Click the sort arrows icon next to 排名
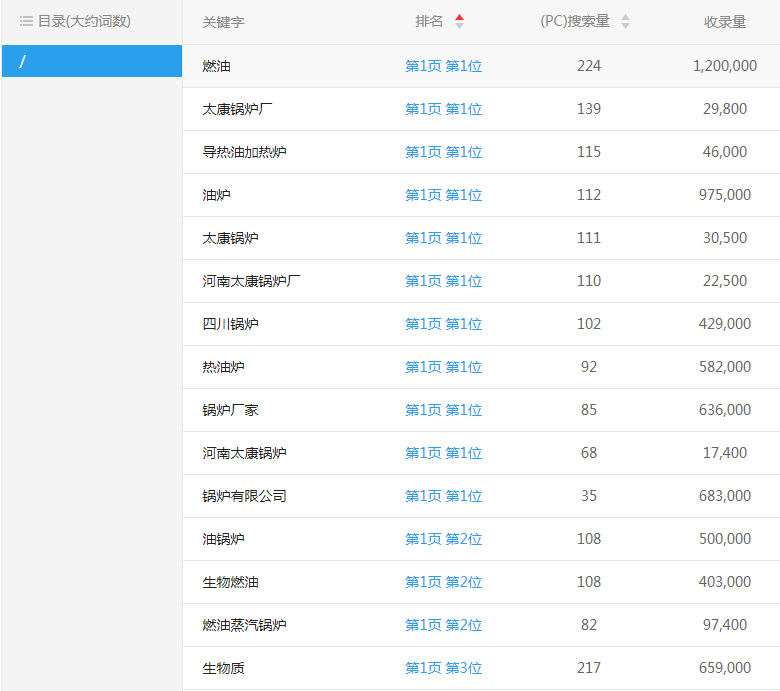 tap(459, 21)
